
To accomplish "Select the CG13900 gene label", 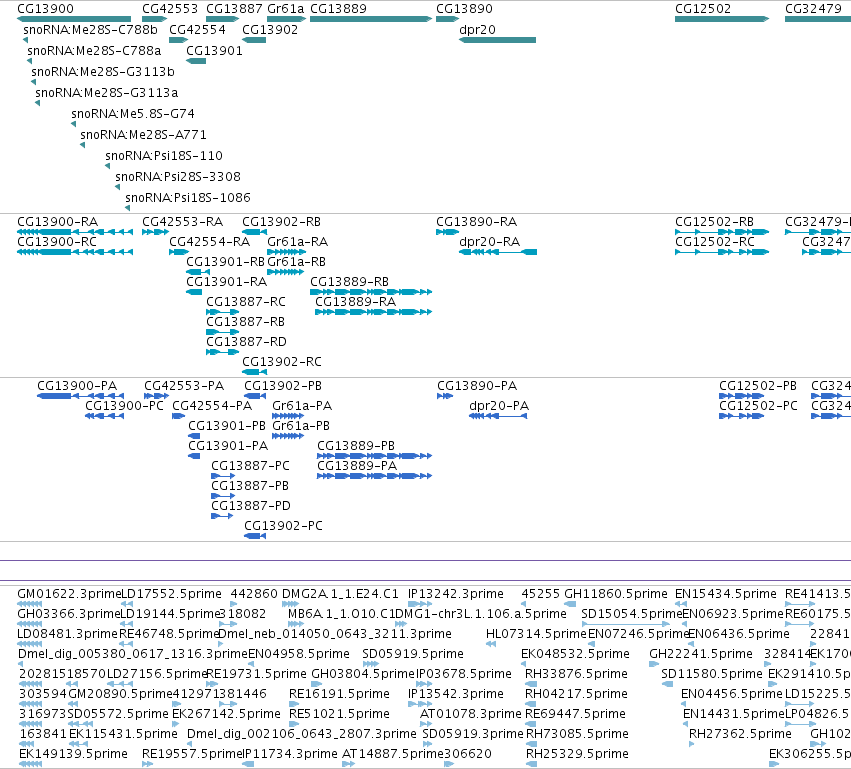I will pyautogui.click(x=46, y=9).
